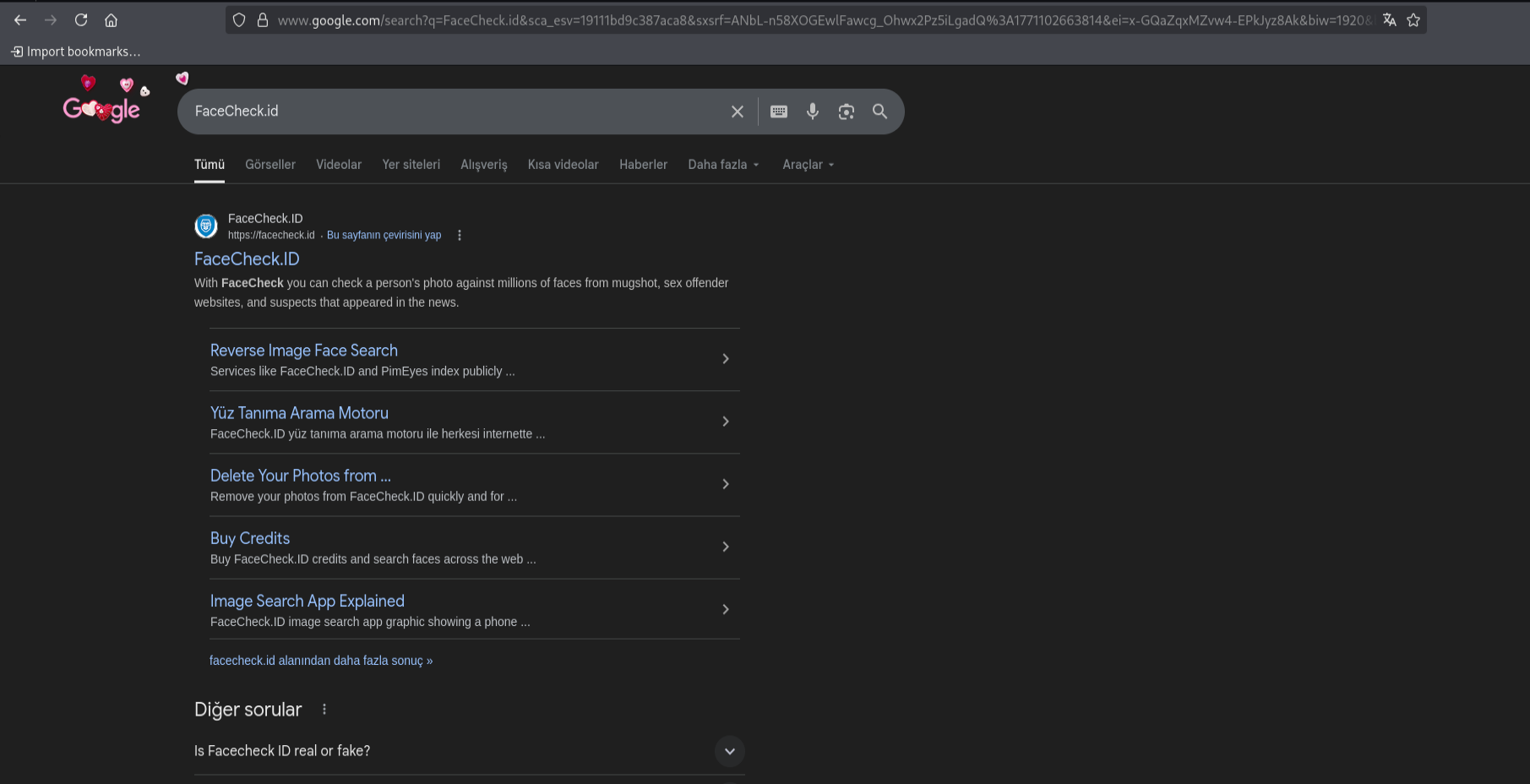Switch to the Videolar tab
Viewport: 1530px width, 784px height.
click(339, 165)
